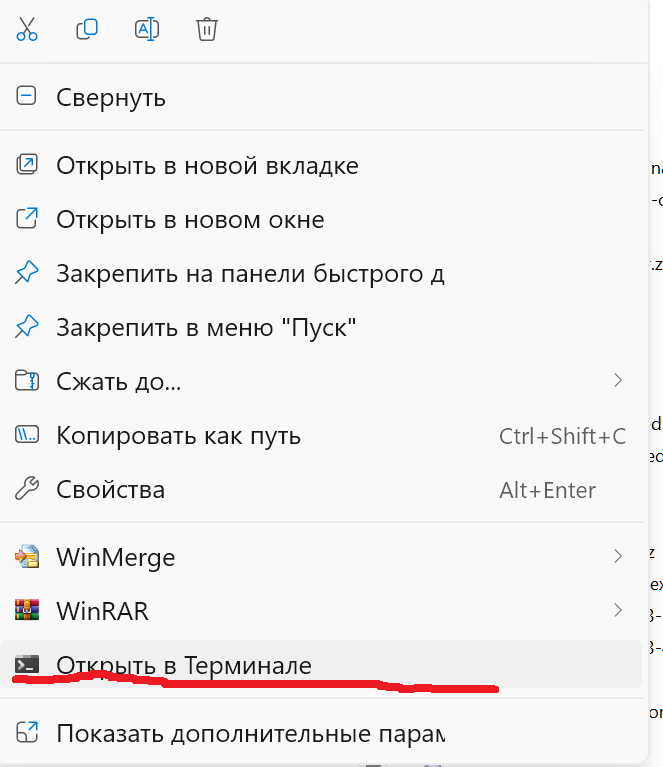Pin folder via Закрепить на панели быстрого доступа
Image resolution: width=663 pixels, height=767 pixels.
coord(250,272)
